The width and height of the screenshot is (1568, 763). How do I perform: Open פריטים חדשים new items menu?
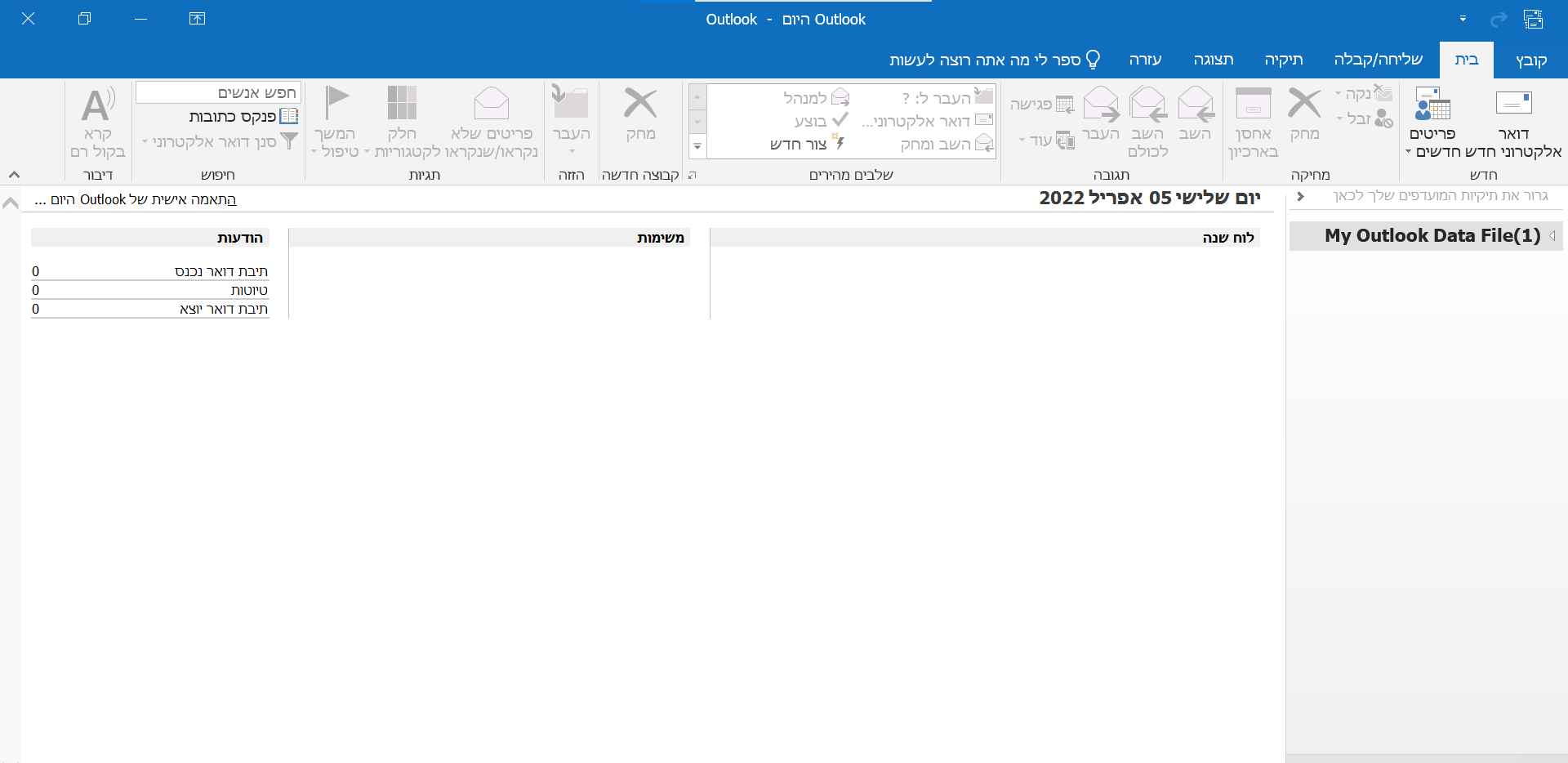pos(1432,123)
